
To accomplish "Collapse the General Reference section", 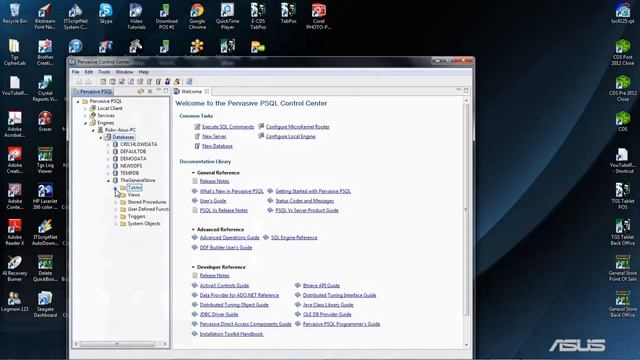I will pos(193,173).
